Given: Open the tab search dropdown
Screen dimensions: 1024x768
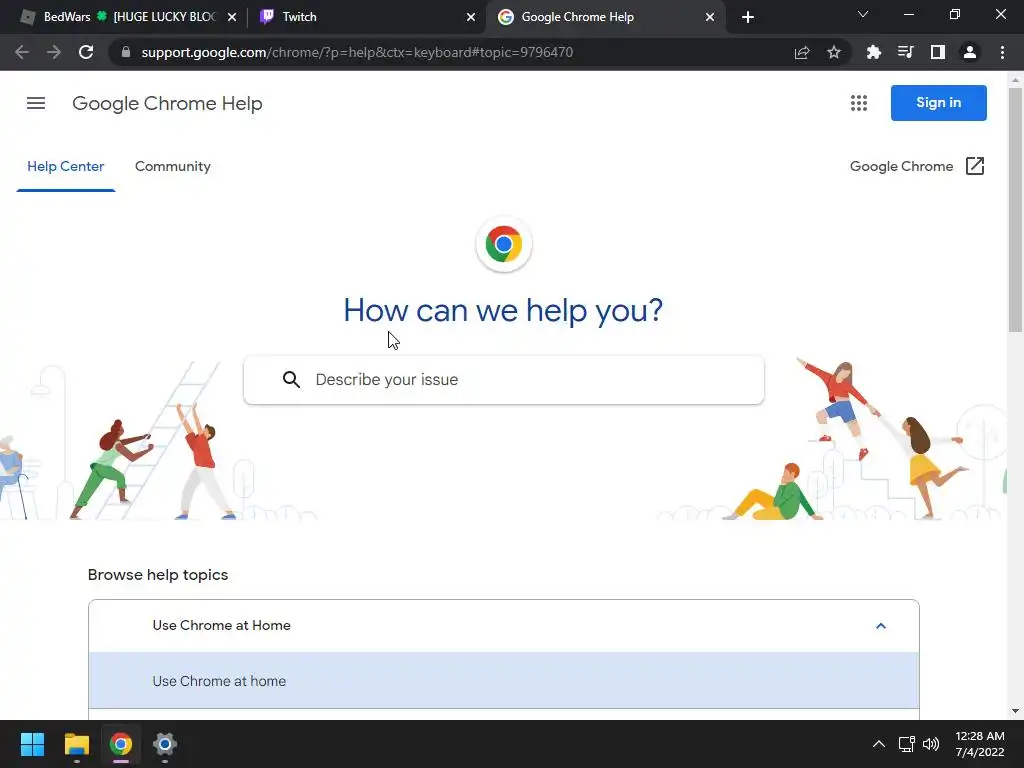Looking at the screenshot, I should 862,14.
